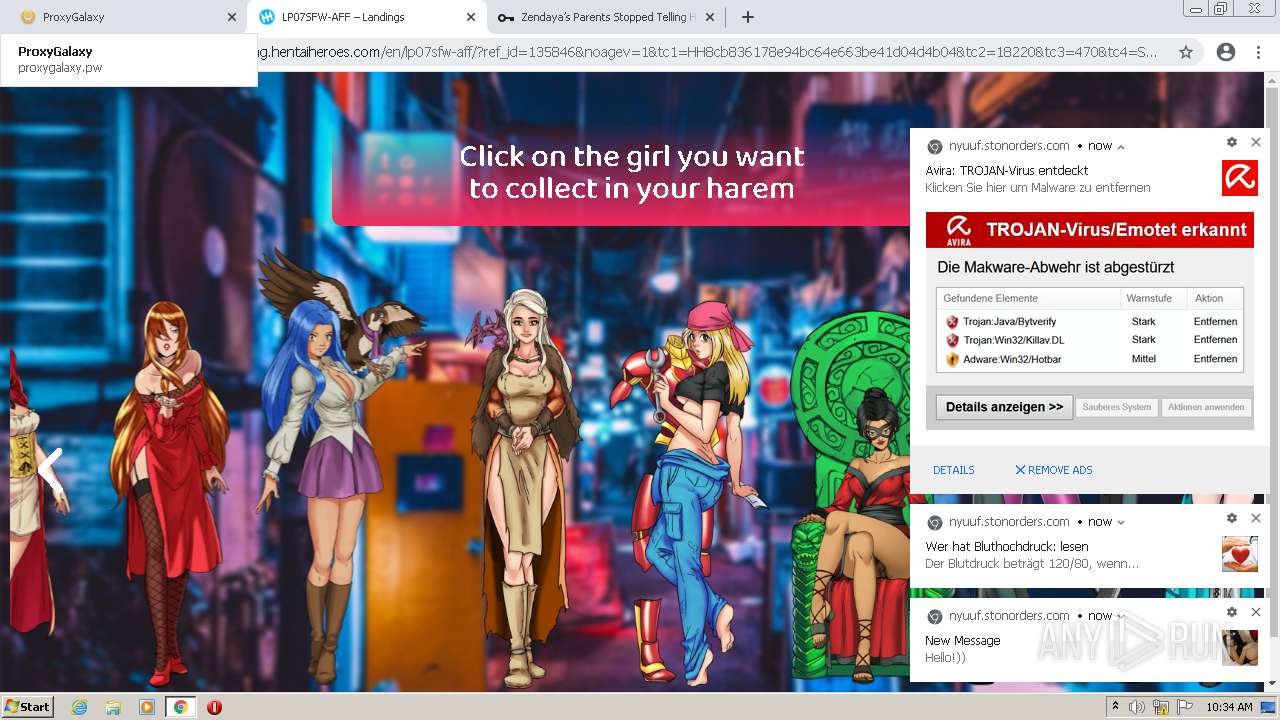The height and width of the screenshot is (720, 1280).
Task: Click Entfernen for Adware:Win32/Hotbar
Action: tap(1215, 359)
